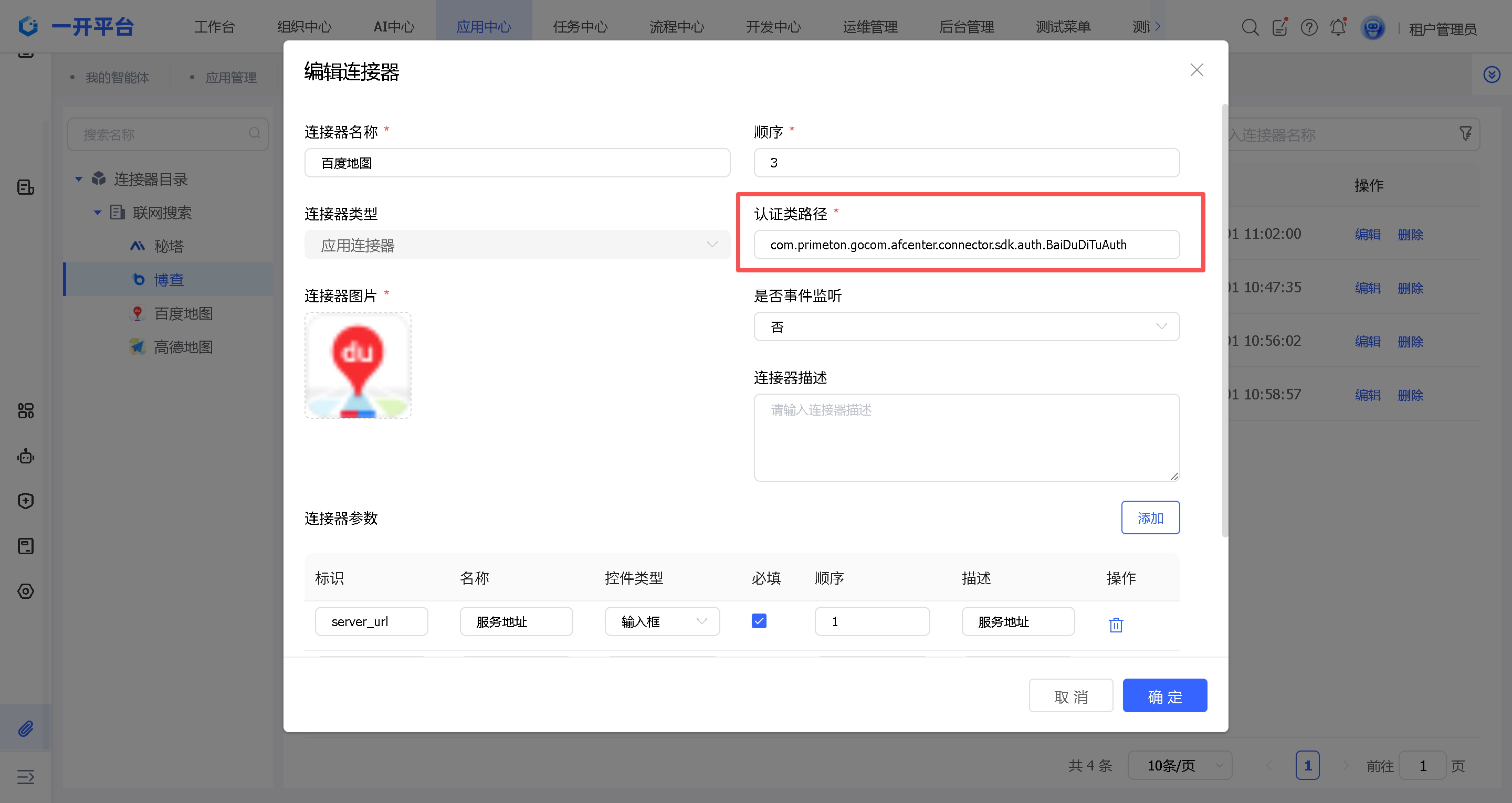Open the 输入框 control type dropdown
The image size is (1512, 803).
(x=661, y=621)
